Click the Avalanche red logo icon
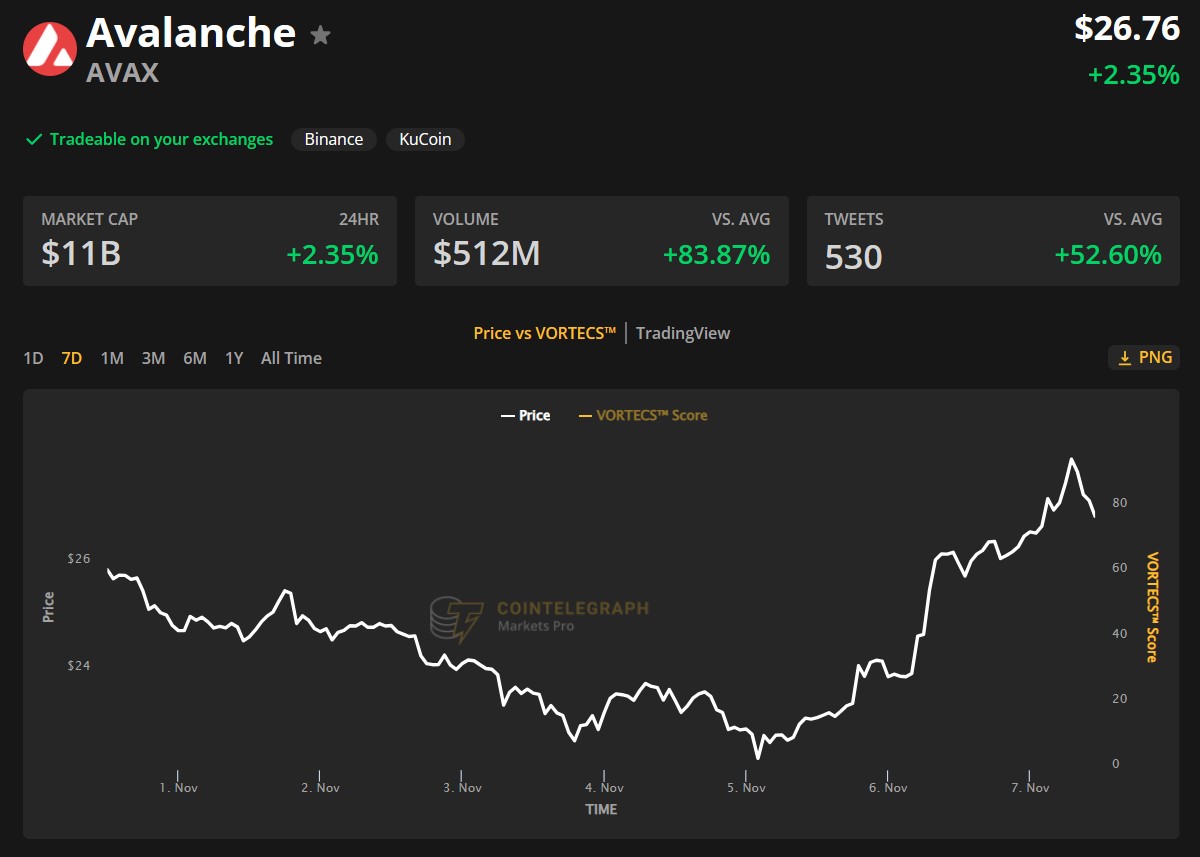The width and height of the screenshot is (1200, 857). tap(50, 49)
